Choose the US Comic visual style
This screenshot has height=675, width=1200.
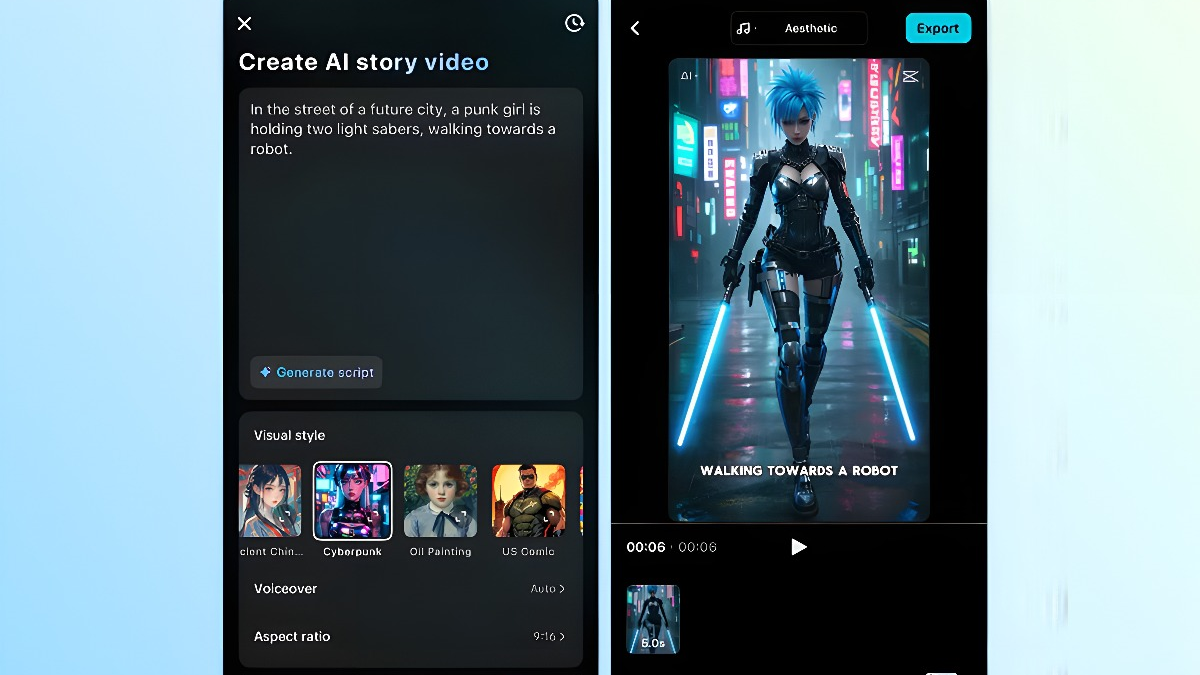click(x=528, y=501)
